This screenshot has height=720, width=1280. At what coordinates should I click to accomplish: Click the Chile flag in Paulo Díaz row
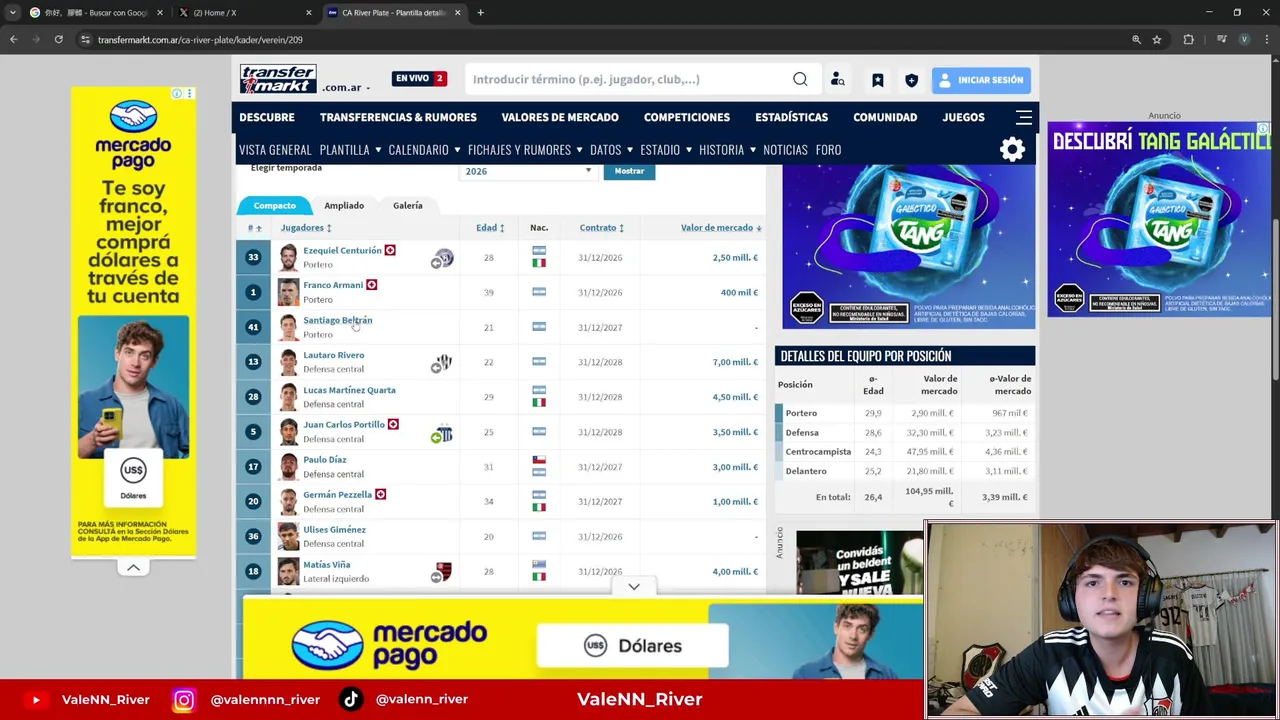(x=539, y=461)
